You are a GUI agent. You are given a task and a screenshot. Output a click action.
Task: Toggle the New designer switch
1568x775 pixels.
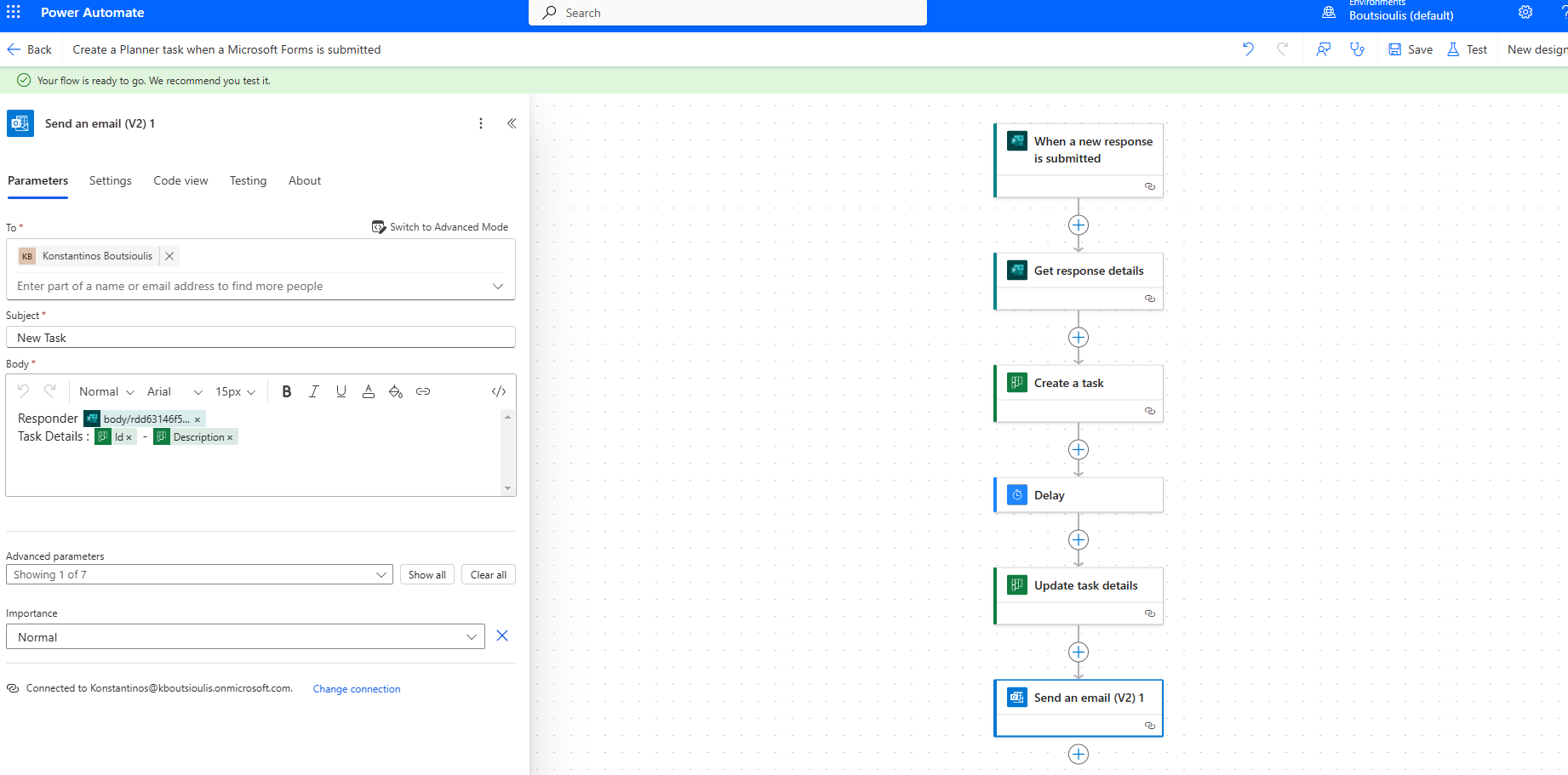[1537, 49]
